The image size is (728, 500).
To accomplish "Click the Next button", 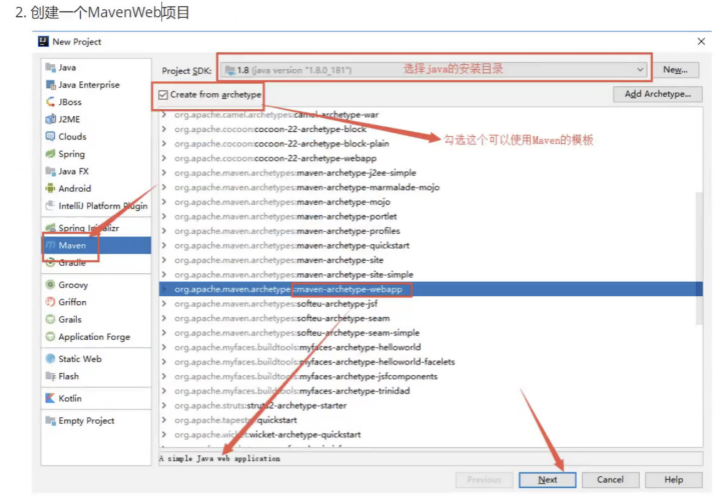I will click(547, 480).
